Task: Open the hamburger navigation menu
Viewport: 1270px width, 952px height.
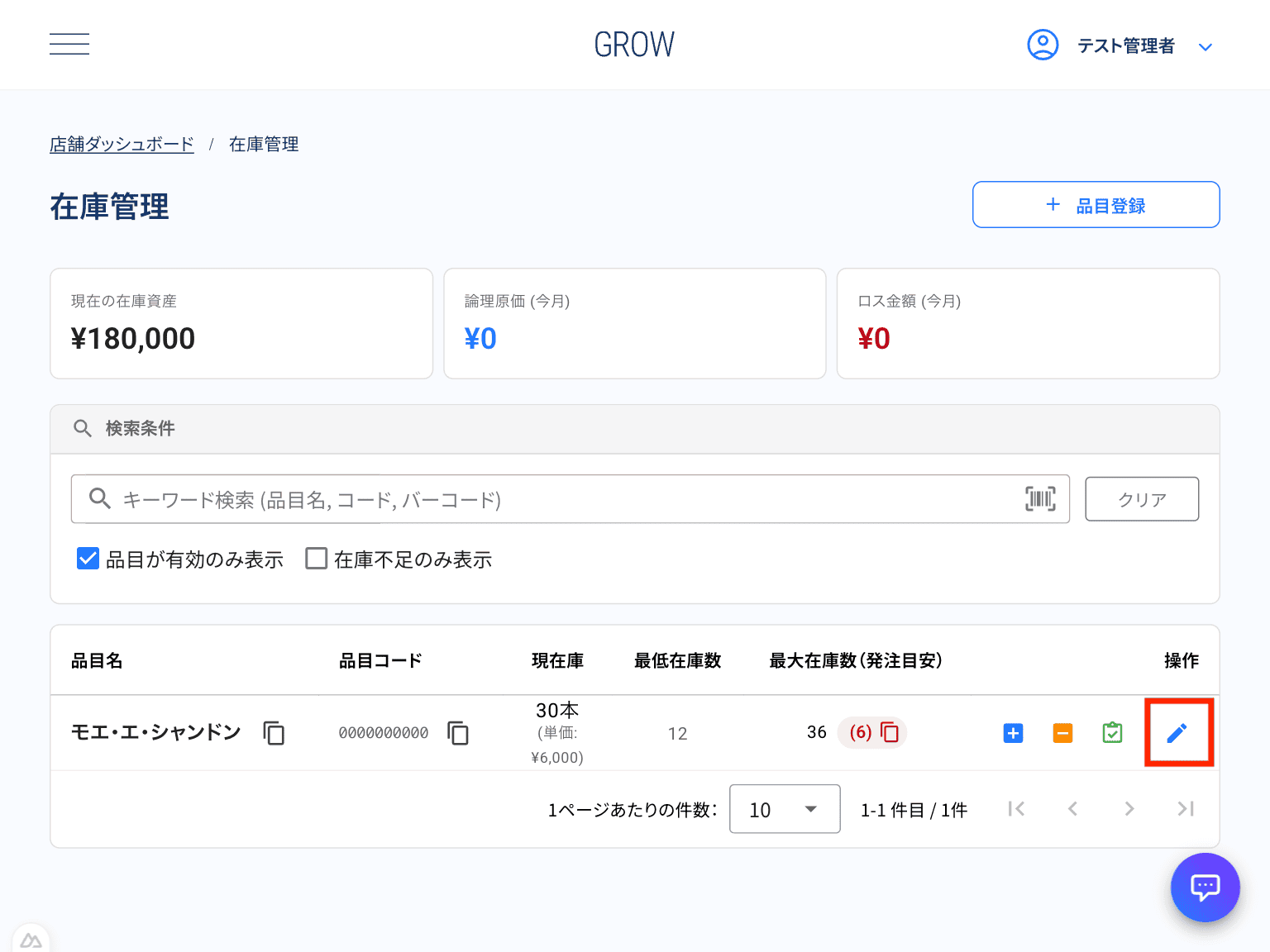Action: point(69,44)
